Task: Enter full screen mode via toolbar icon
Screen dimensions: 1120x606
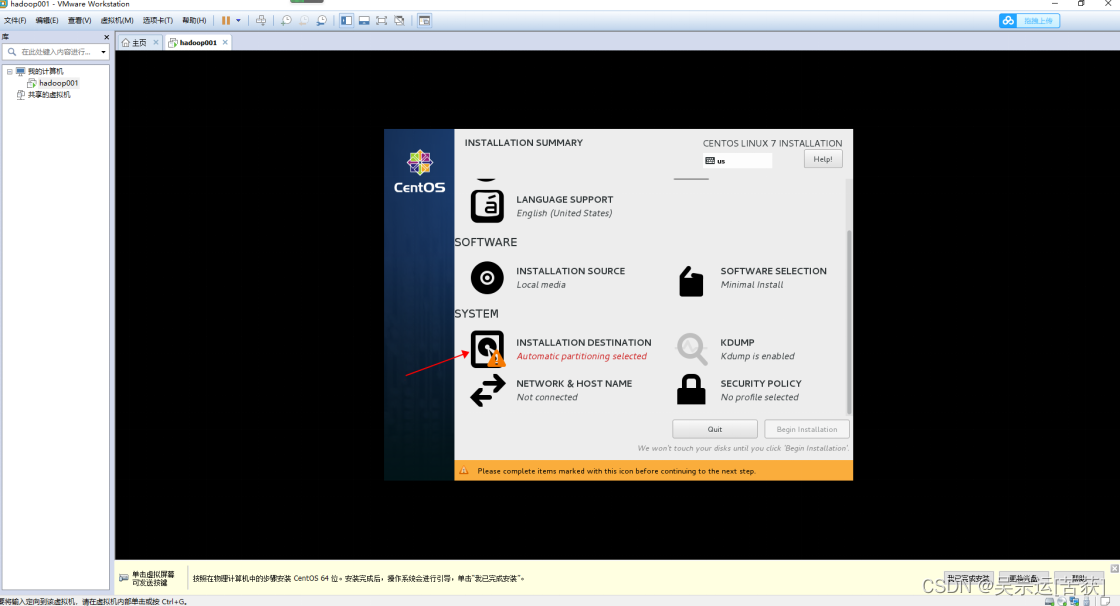Action: (381, 21)
